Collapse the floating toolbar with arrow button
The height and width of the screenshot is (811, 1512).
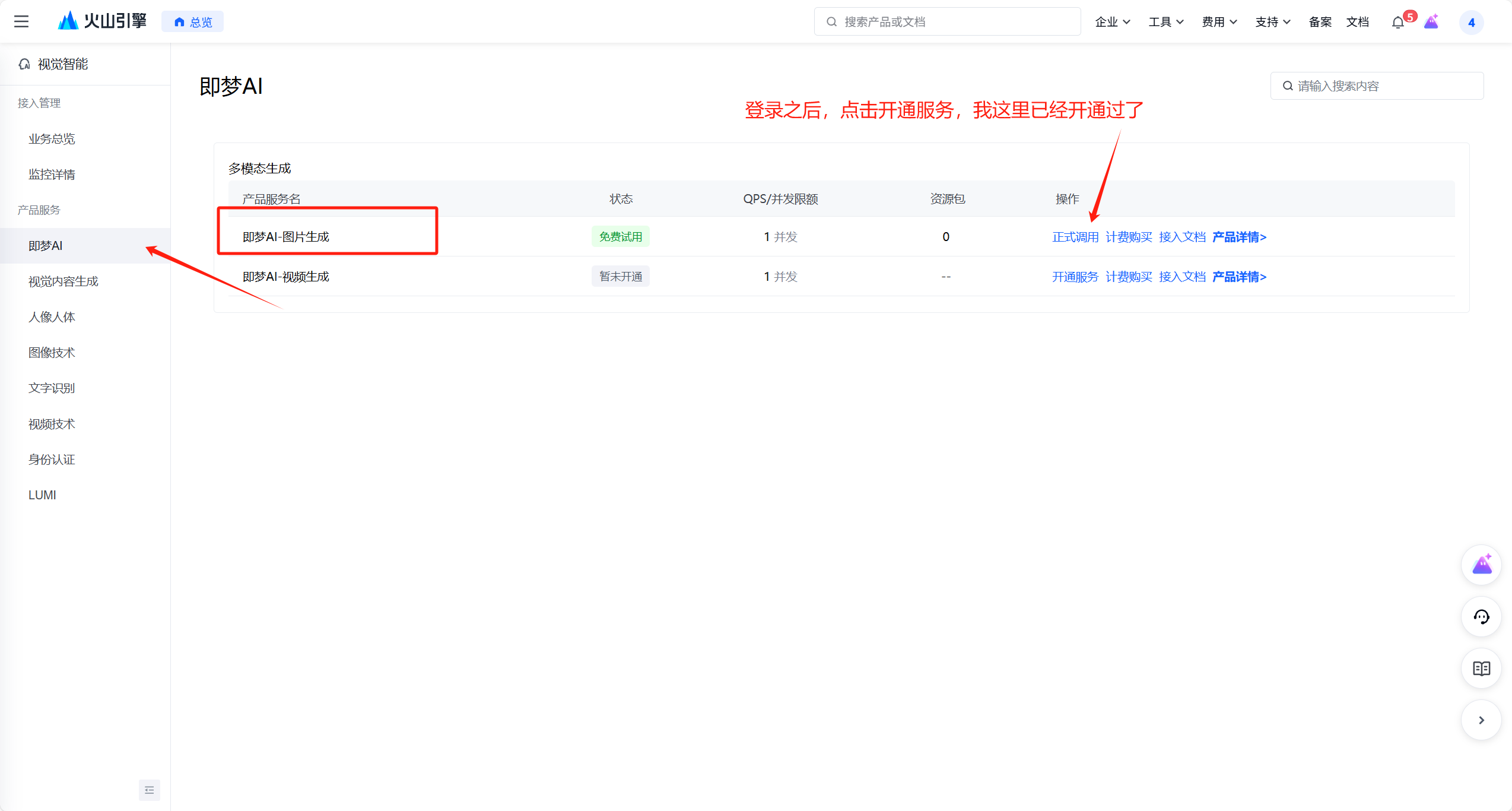[x=1482, y=720]
